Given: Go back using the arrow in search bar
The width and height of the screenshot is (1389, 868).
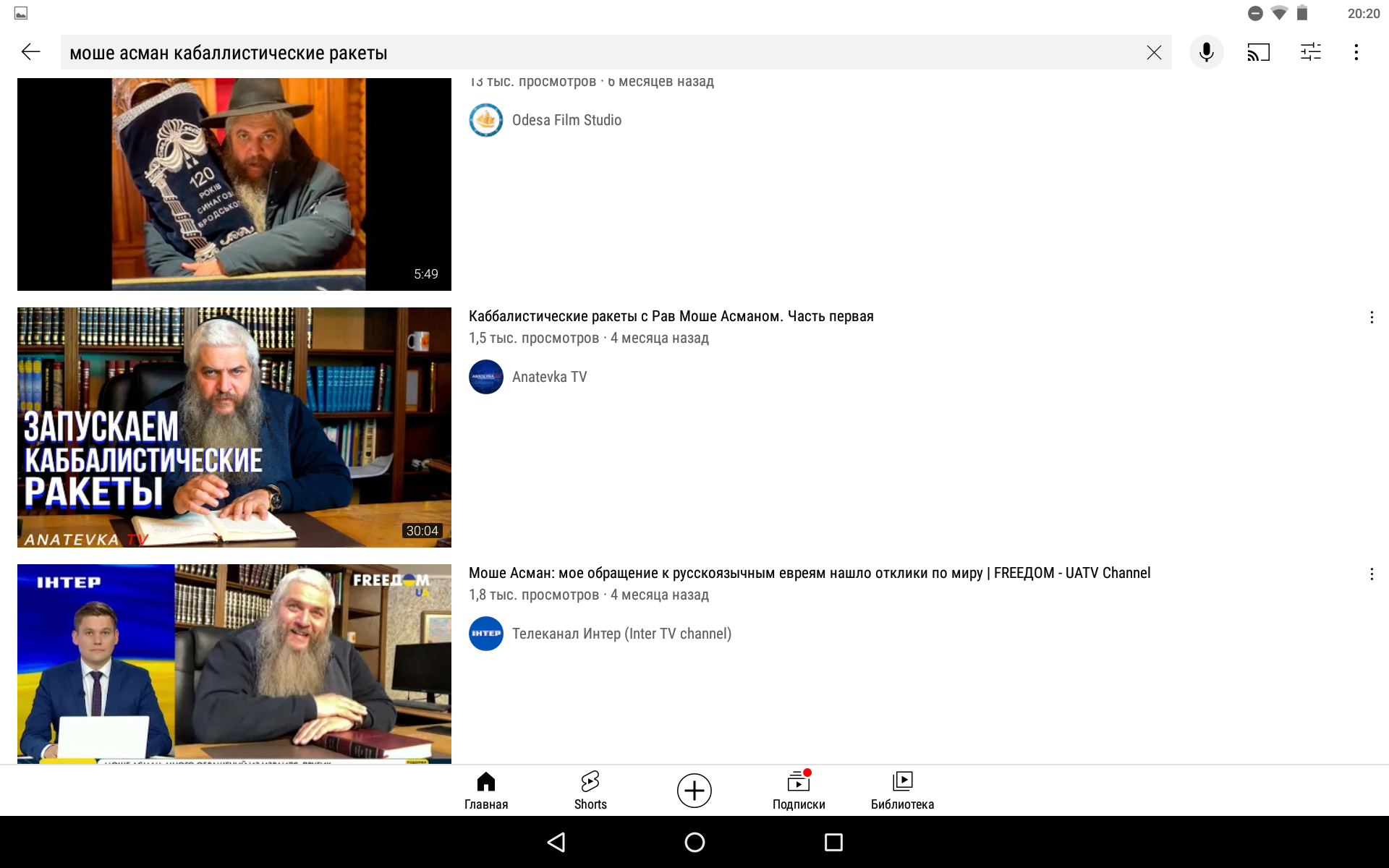Looking at the screenshot, I should click(30, 52).
